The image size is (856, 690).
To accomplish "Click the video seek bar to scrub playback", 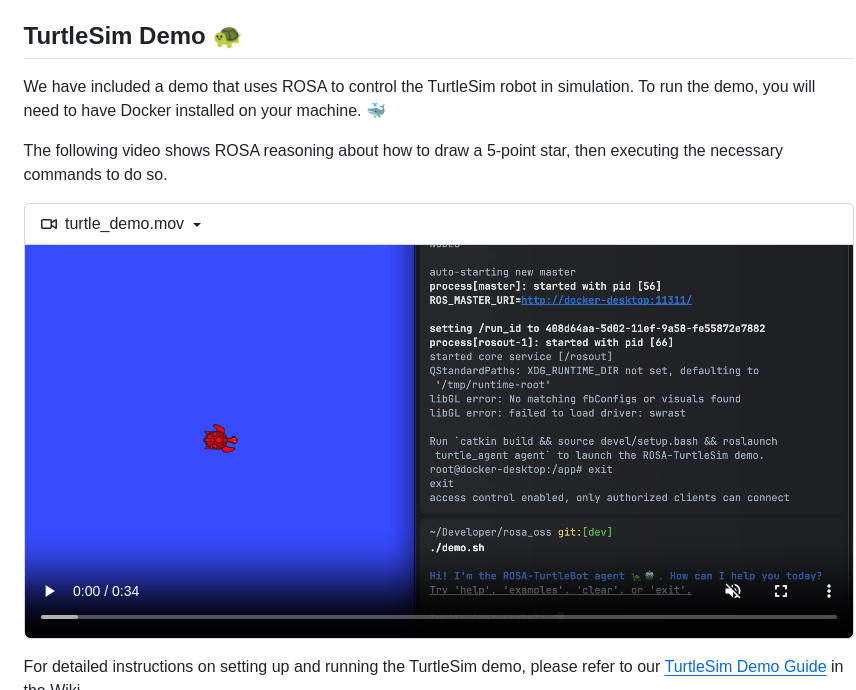I will click(x=440, y=617).
